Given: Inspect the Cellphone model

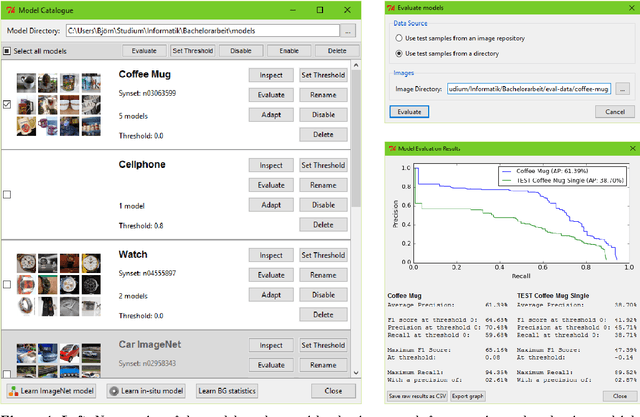Looking at the screenshot, I should [271, 165].
